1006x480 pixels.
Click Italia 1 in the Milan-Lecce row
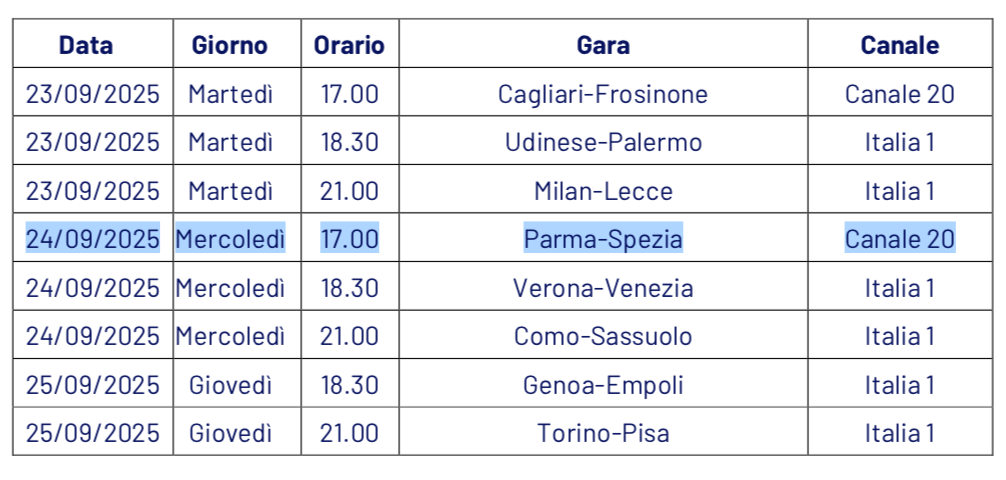coord(899,191)
